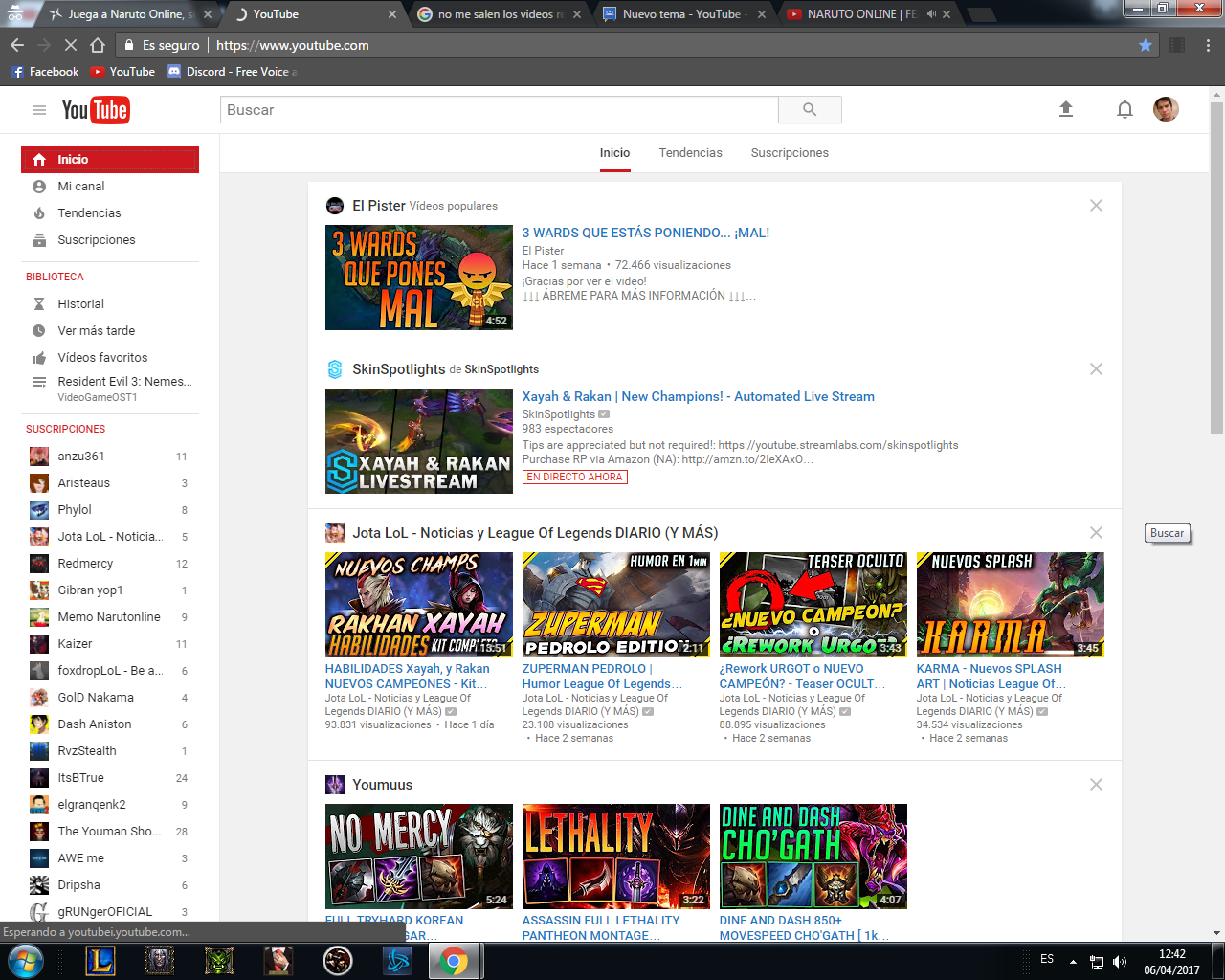
Task: Switch to the 'NARUTO ONLINE' browser tab
Action: click(x=866, y=14)
